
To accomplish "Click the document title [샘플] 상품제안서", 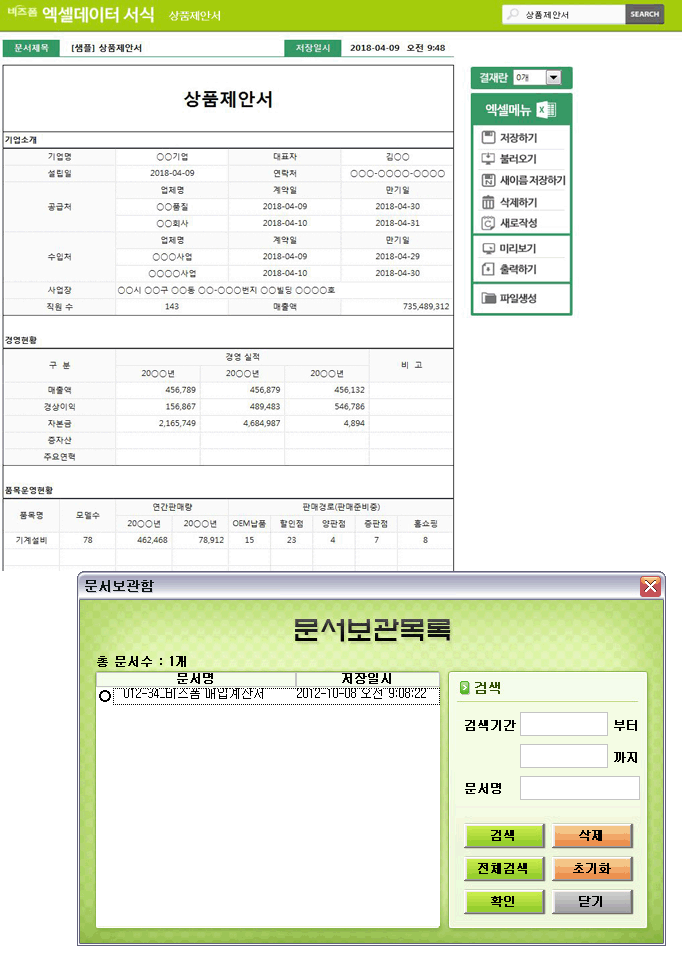I will [107, 48].
